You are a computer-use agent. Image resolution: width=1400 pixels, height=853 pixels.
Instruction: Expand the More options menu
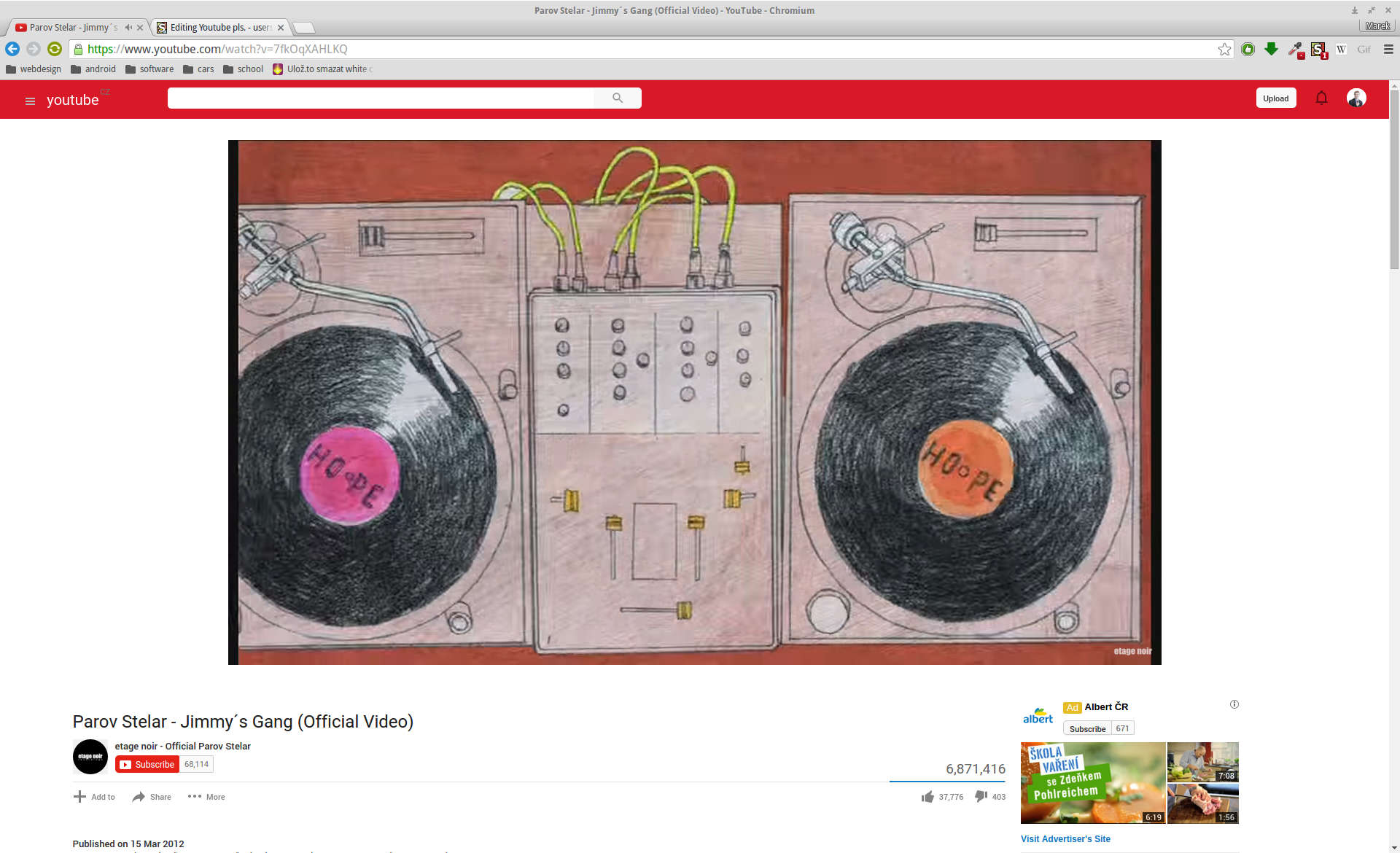(x=206, y=797)
